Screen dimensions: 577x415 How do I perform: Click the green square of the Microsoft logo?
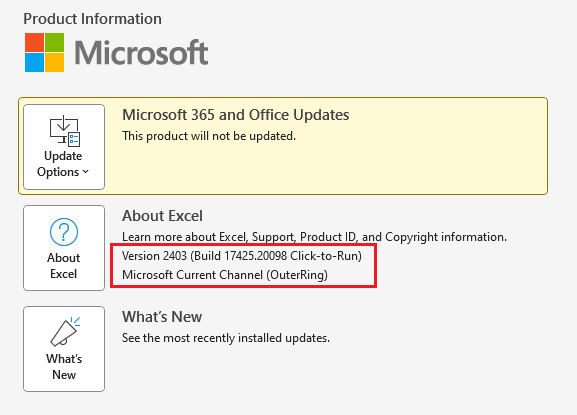[x=54, y=42]
